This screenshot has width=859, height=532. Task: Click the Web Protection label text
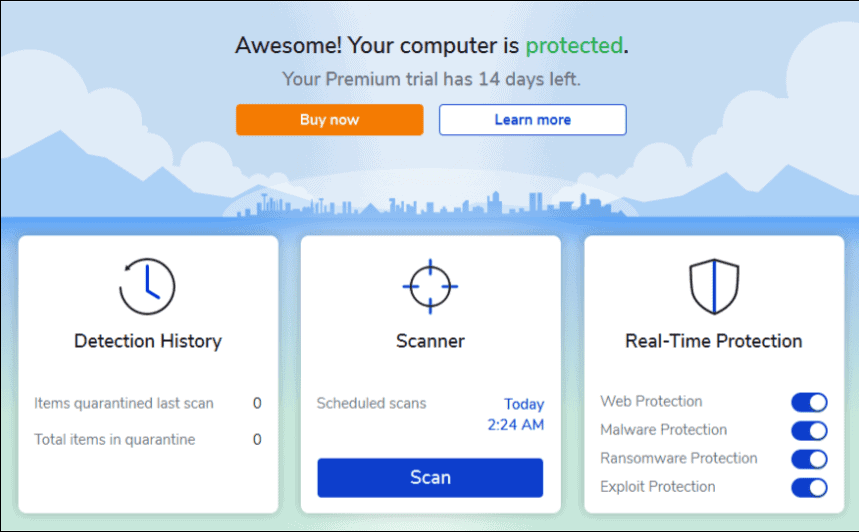(651, 401)
